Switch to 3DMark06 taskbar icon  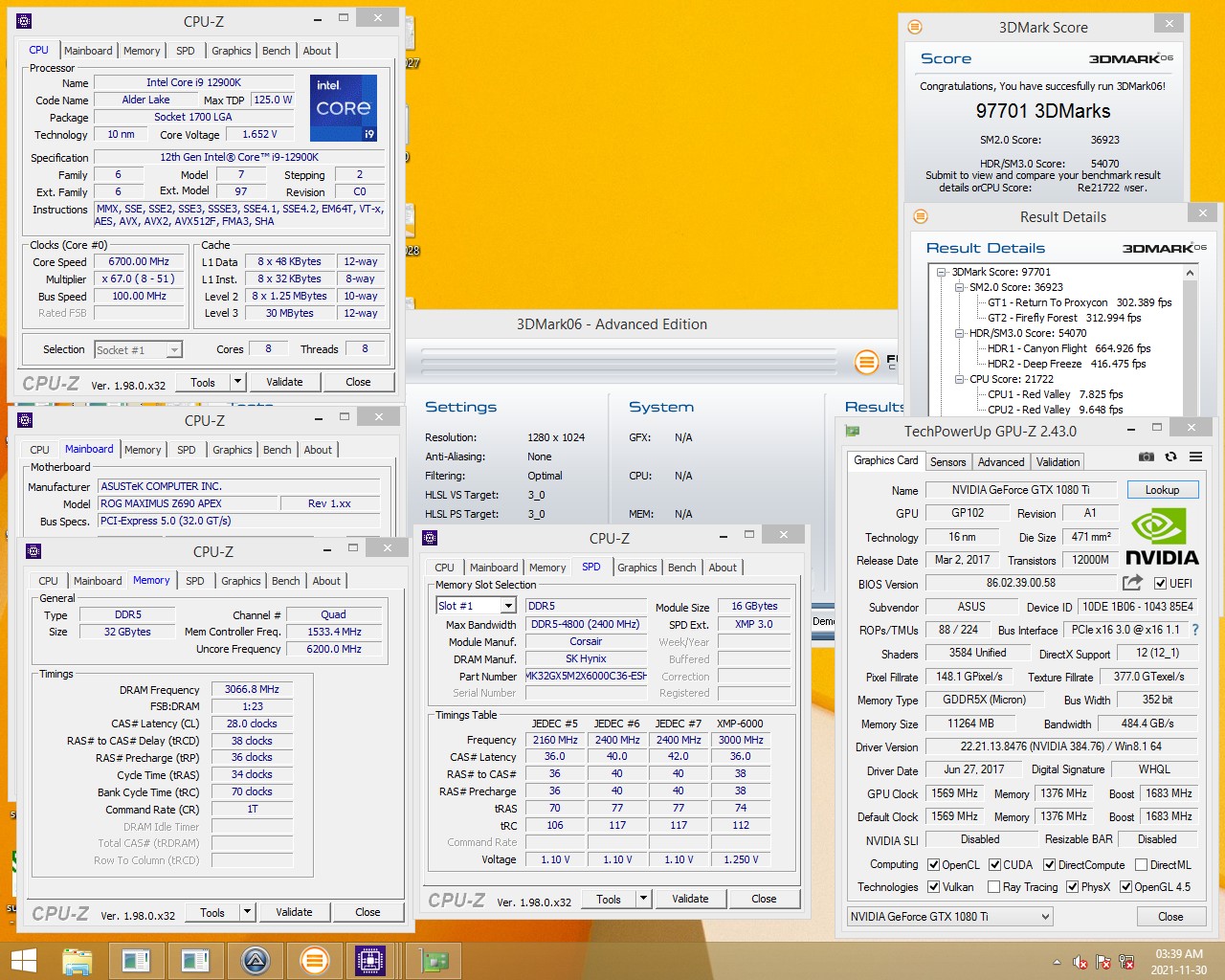[314, 960]
